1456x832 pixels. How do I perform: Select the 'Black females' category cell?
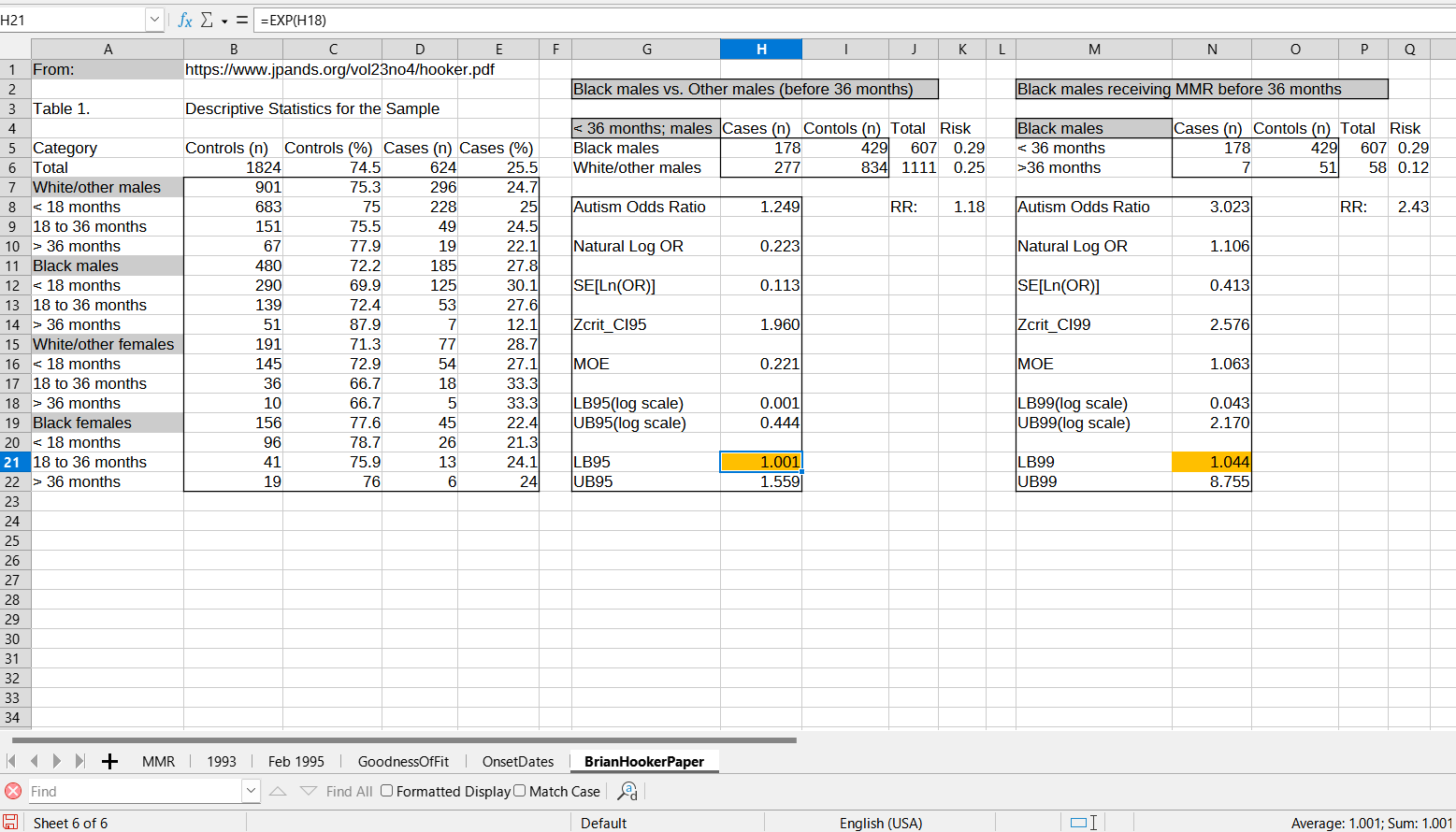108,423
